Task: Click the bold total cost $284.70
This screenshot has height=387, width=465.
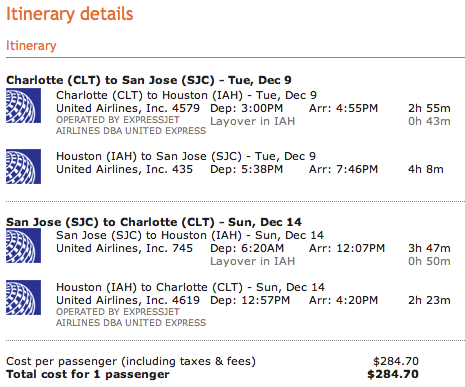Action: point(393,374)
